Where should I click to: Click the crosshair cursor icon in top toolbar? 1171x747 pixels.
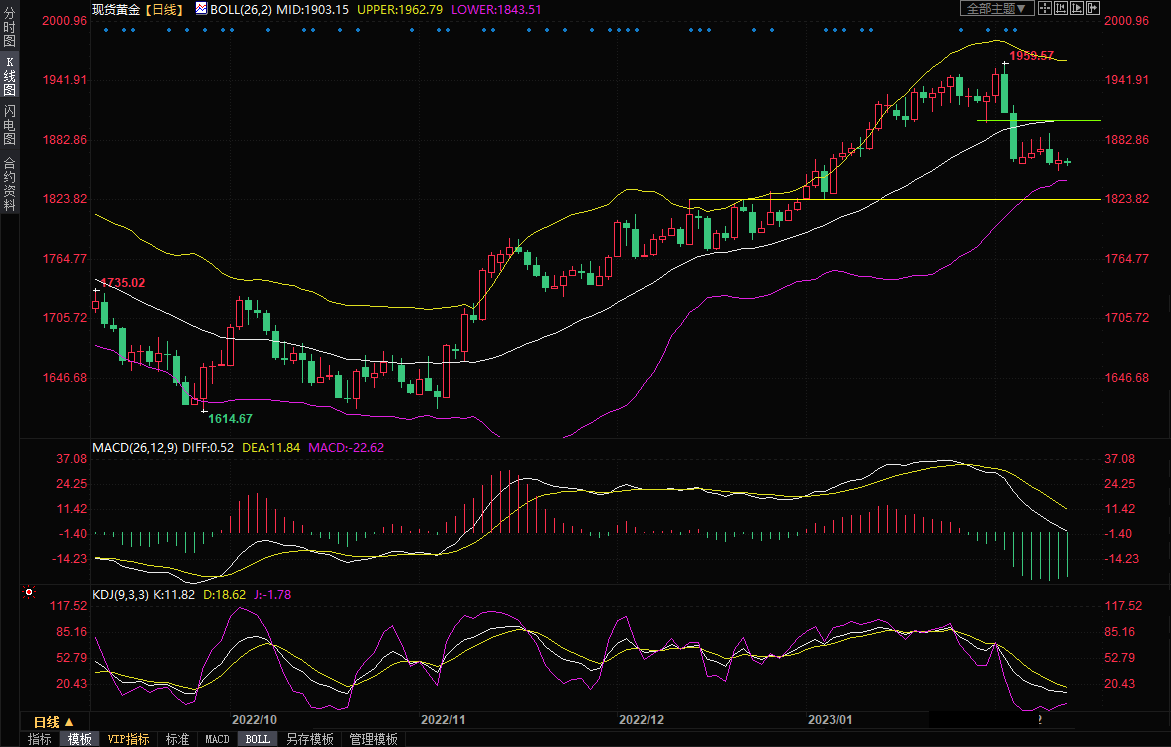(x=1045, y=8)
